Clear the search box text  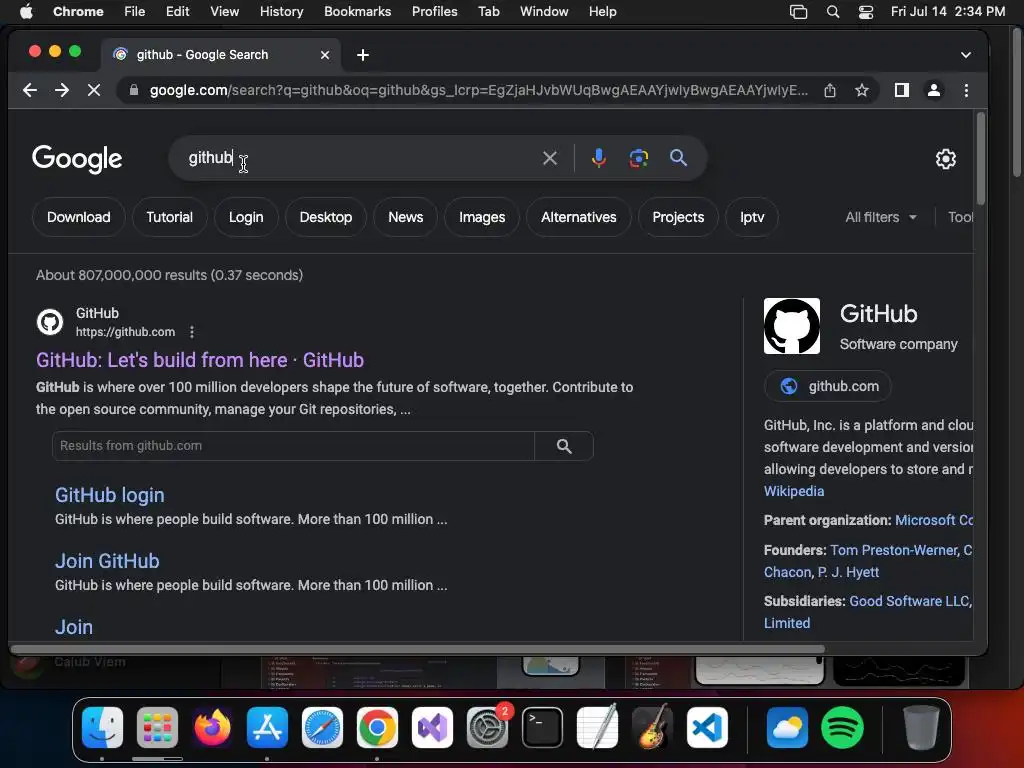[x=550, y=158]
